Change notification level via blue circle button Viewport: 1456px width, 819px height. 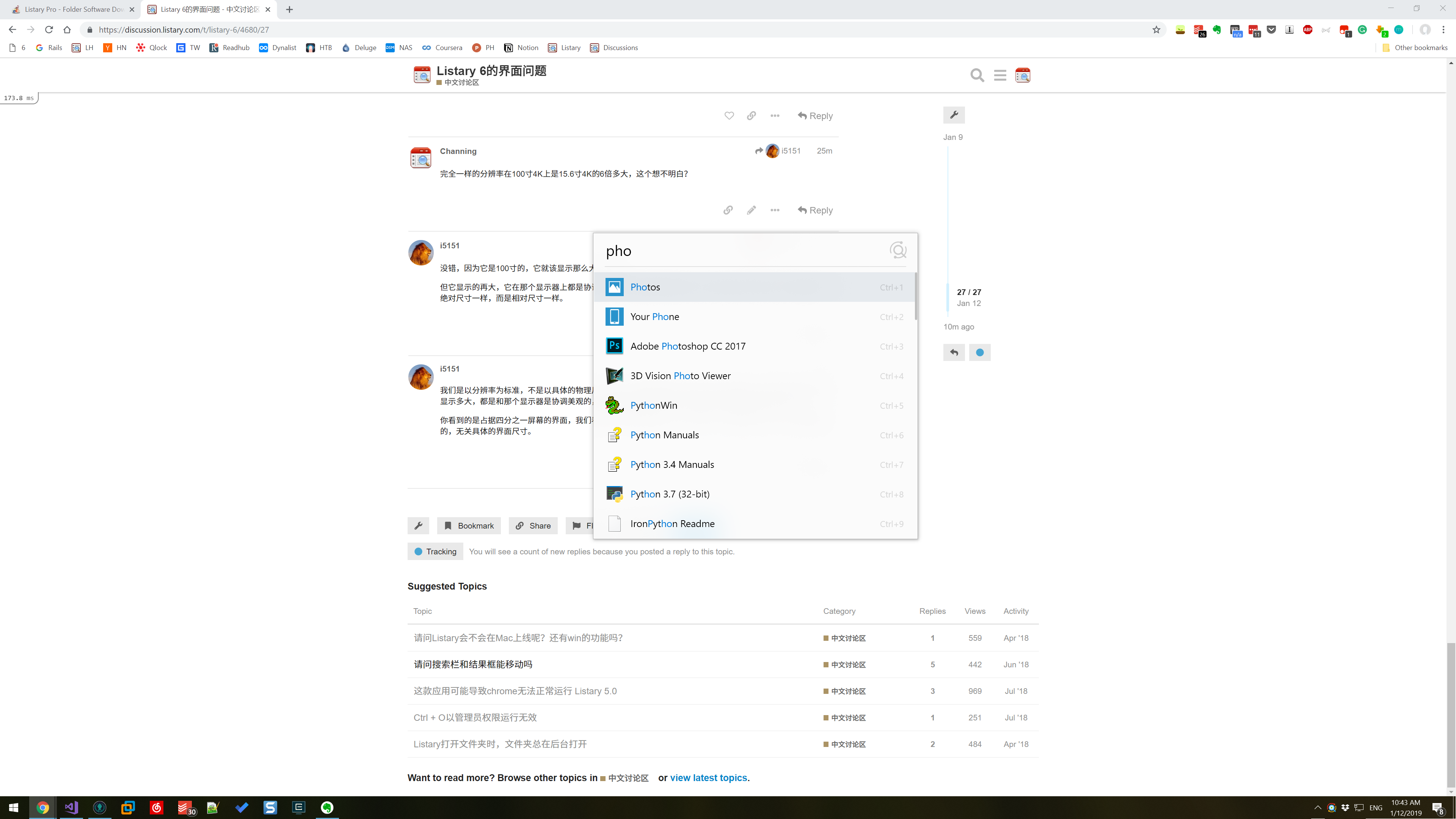click(x=979, y=352)
